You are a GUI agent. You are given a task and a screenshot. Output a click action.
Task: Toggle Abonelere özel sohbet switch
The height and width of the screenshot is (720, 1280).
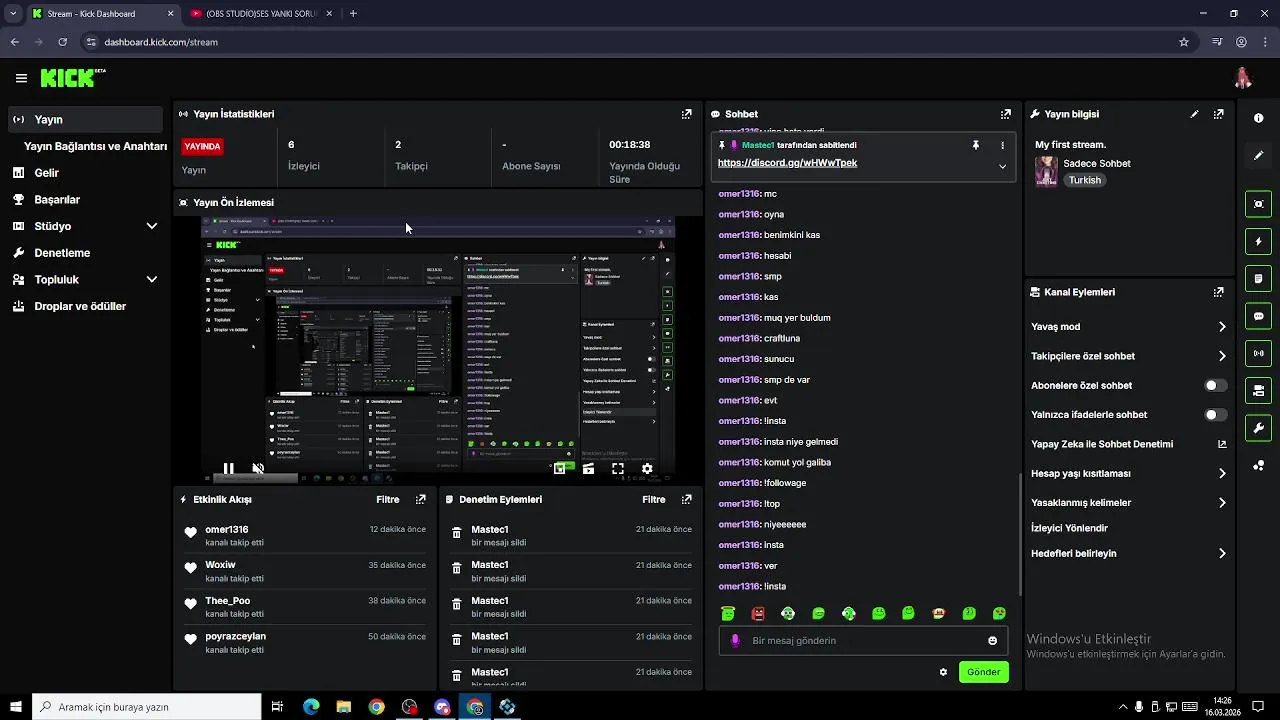coord(1215,385)
